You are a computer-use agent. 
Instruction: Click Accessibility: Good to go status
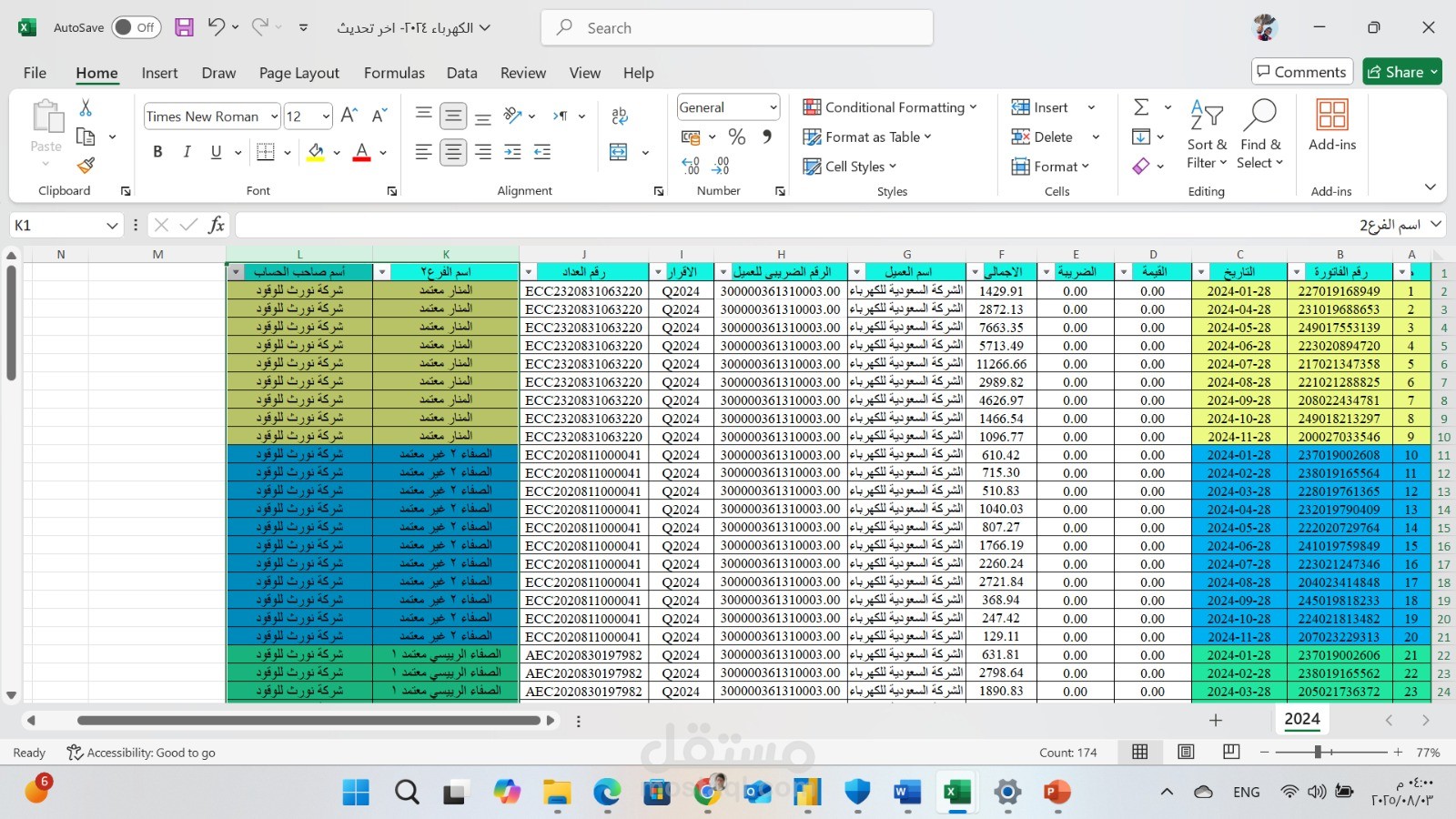141,753
